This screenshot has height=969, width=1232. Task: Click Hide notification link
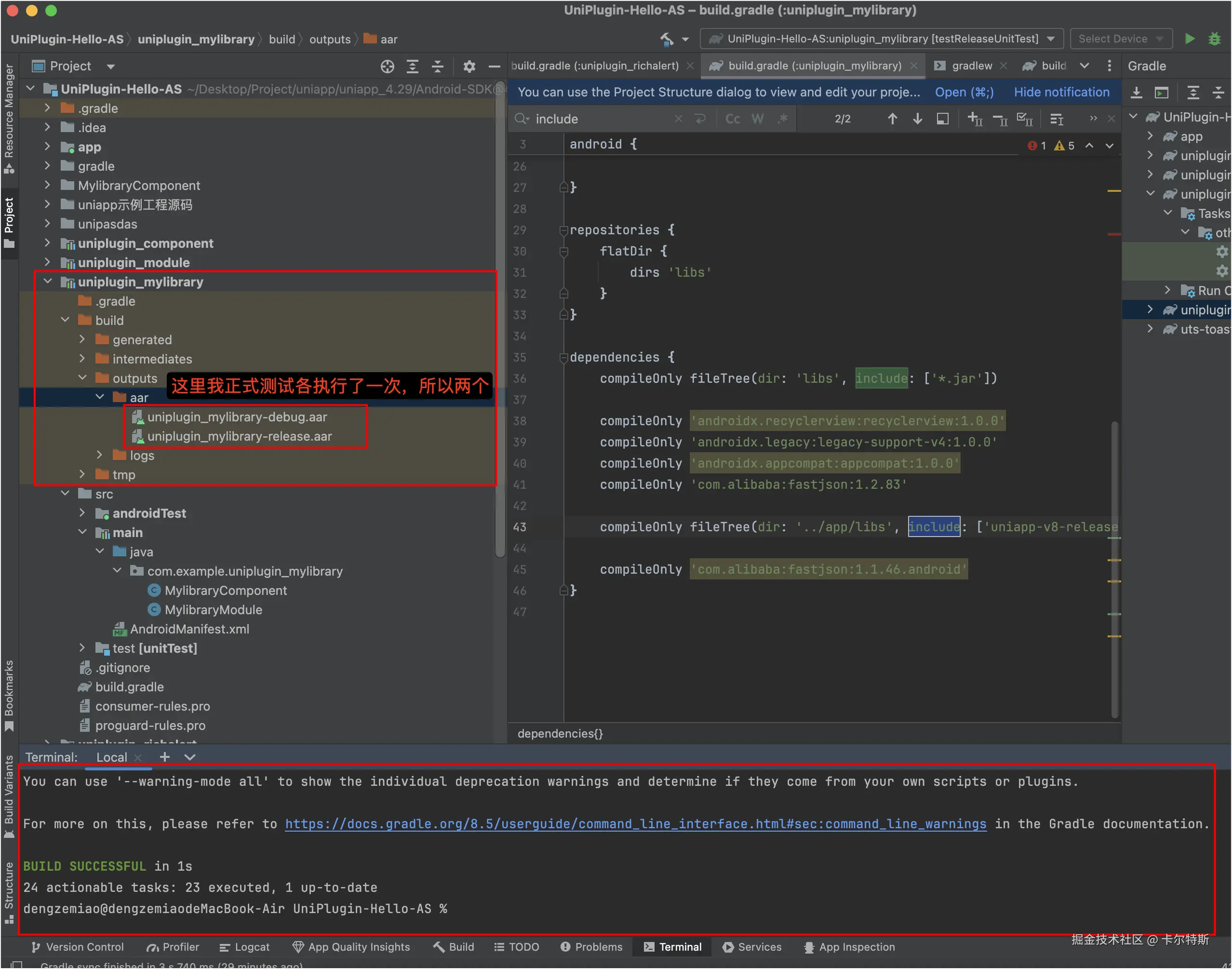(1061, 92)
